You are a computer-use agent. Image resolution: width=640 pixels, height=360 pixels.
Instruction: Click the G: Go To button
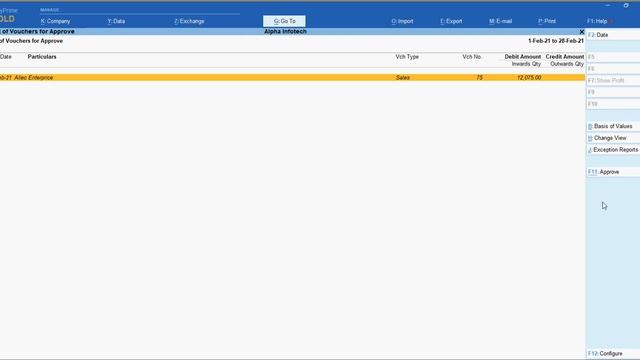[x=284, y=21]
